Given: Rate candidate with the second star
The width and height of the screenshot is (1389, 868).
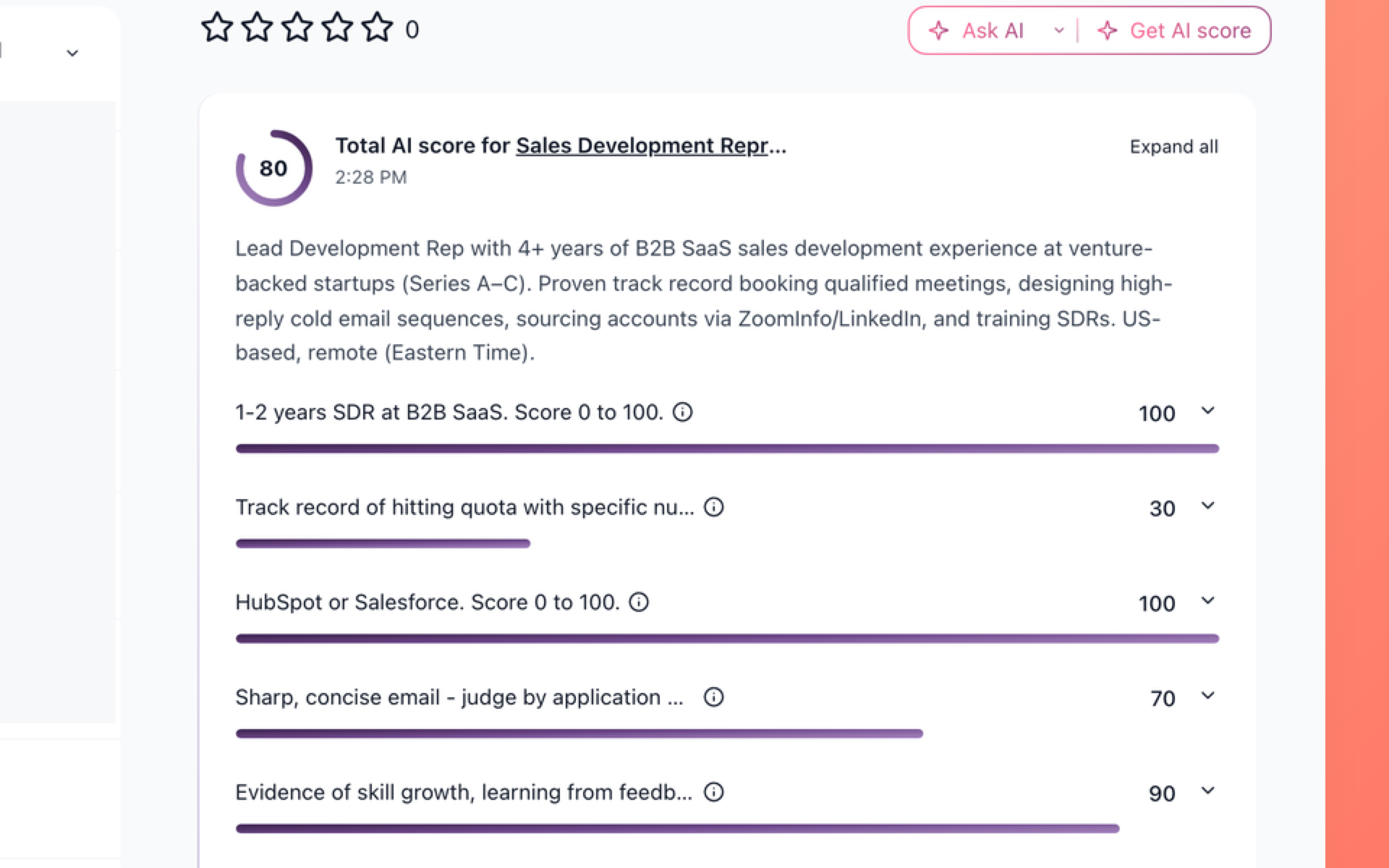Looking at the screenshot, I should [257, 28].
